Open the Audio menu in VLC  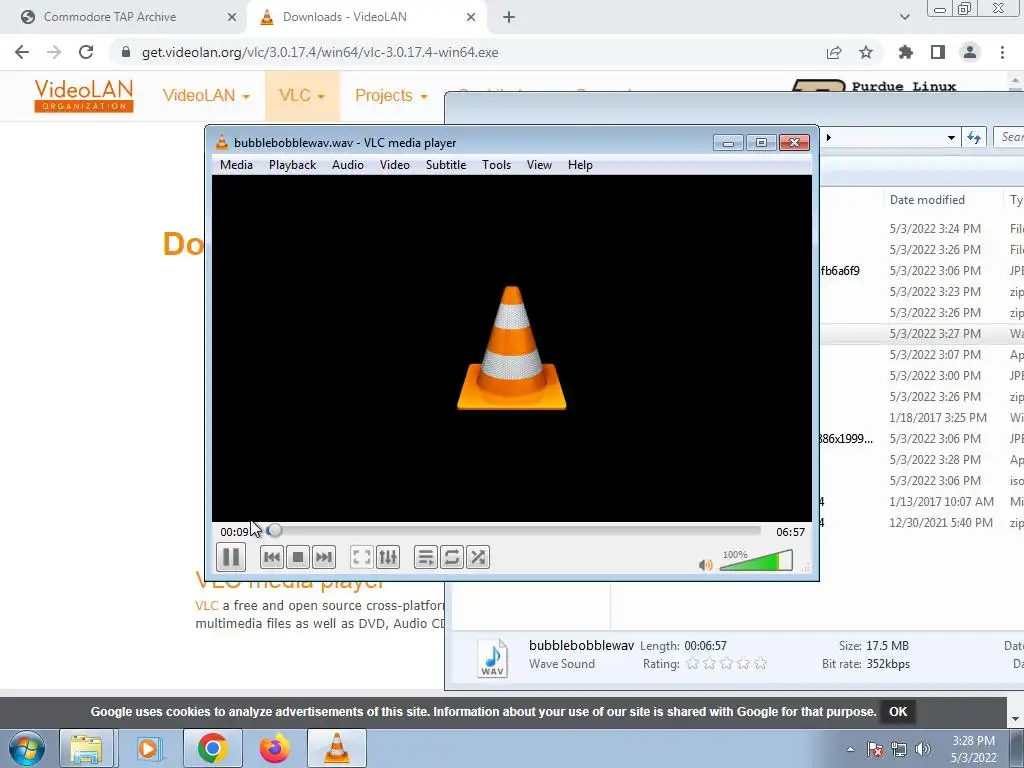pyautogui.click(x=347, y=165)
